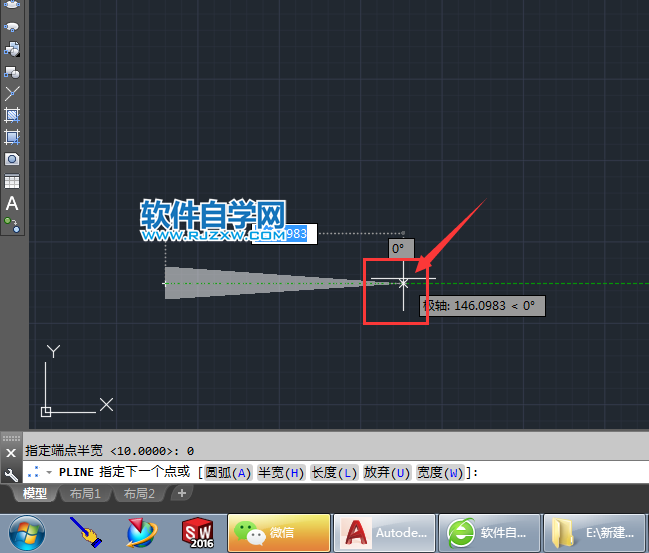Open the globe browser taskbar icon

[x=142, y=533]
